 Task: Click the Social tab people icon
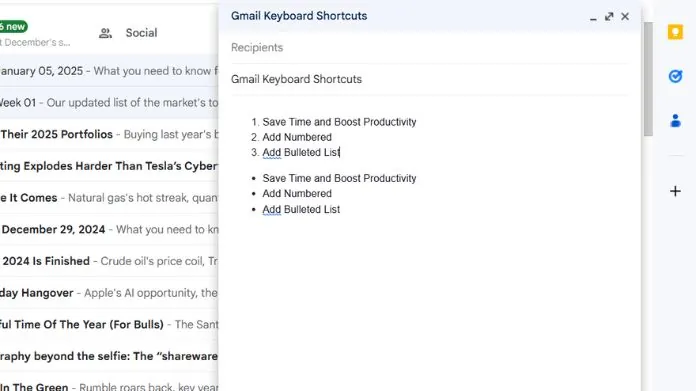pos(105,33)
